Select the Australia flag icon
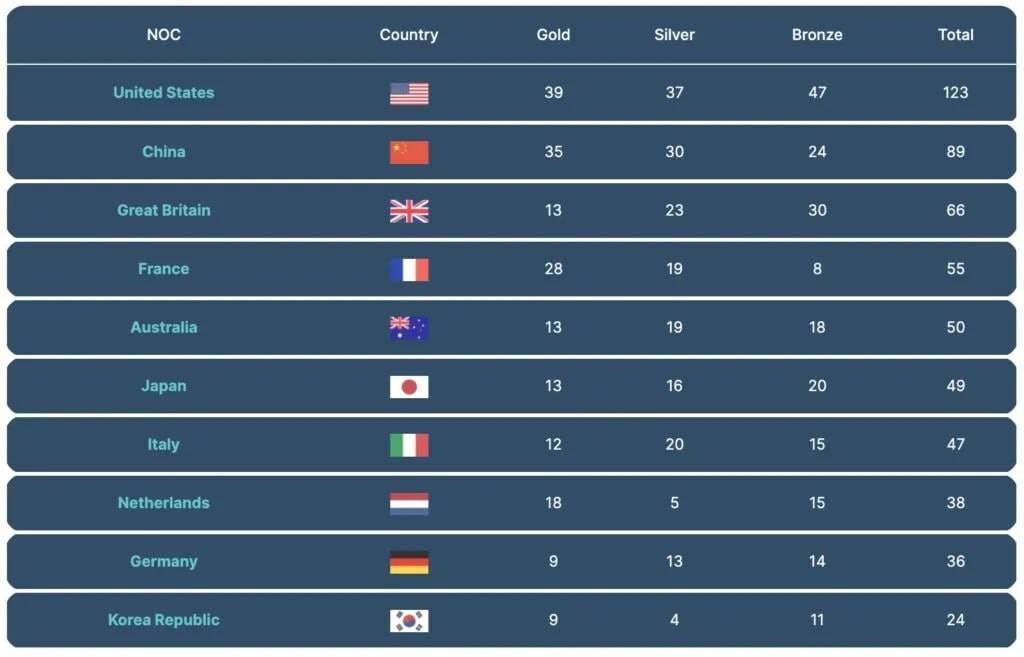The image size is (1024, 657). point(409,328)
